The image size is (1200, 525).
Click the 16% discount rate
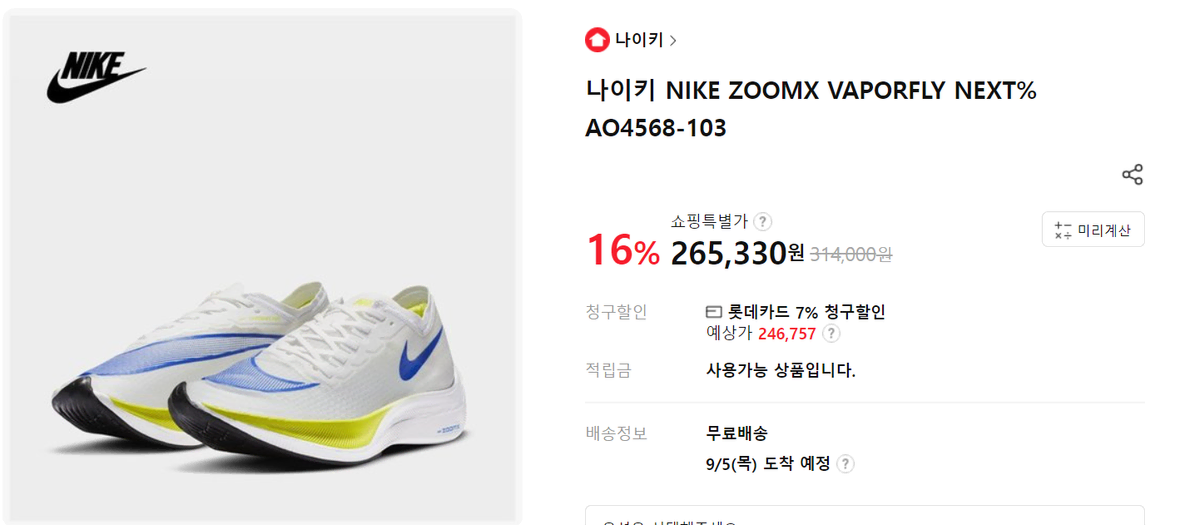click(623, 250)
